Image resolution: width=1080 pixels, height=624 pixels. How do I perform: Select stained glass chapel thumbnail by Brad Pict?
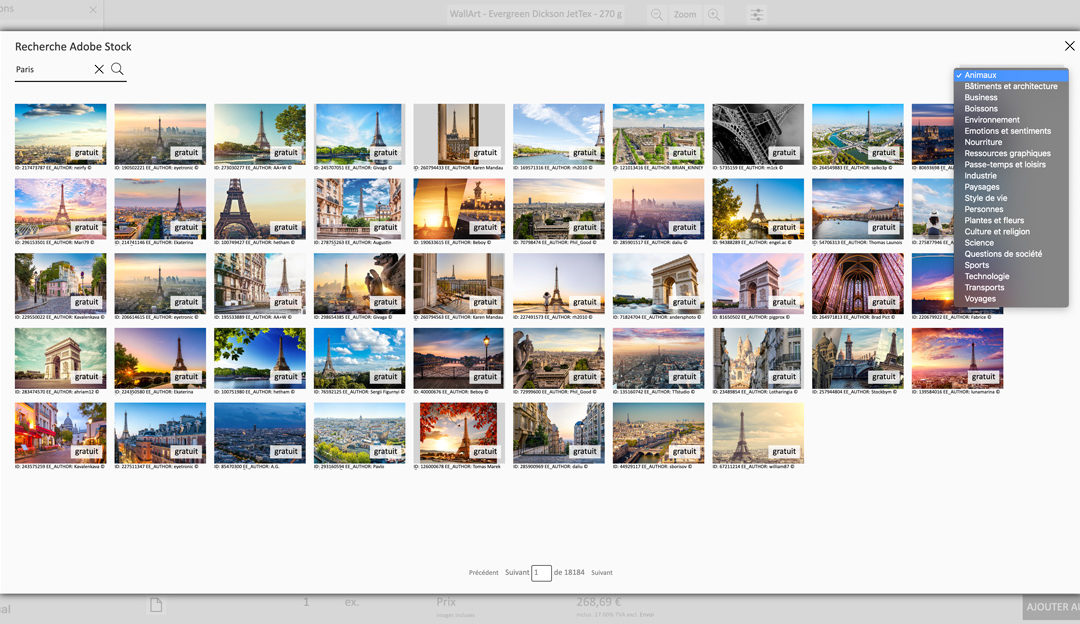click(x=857, y=282)
